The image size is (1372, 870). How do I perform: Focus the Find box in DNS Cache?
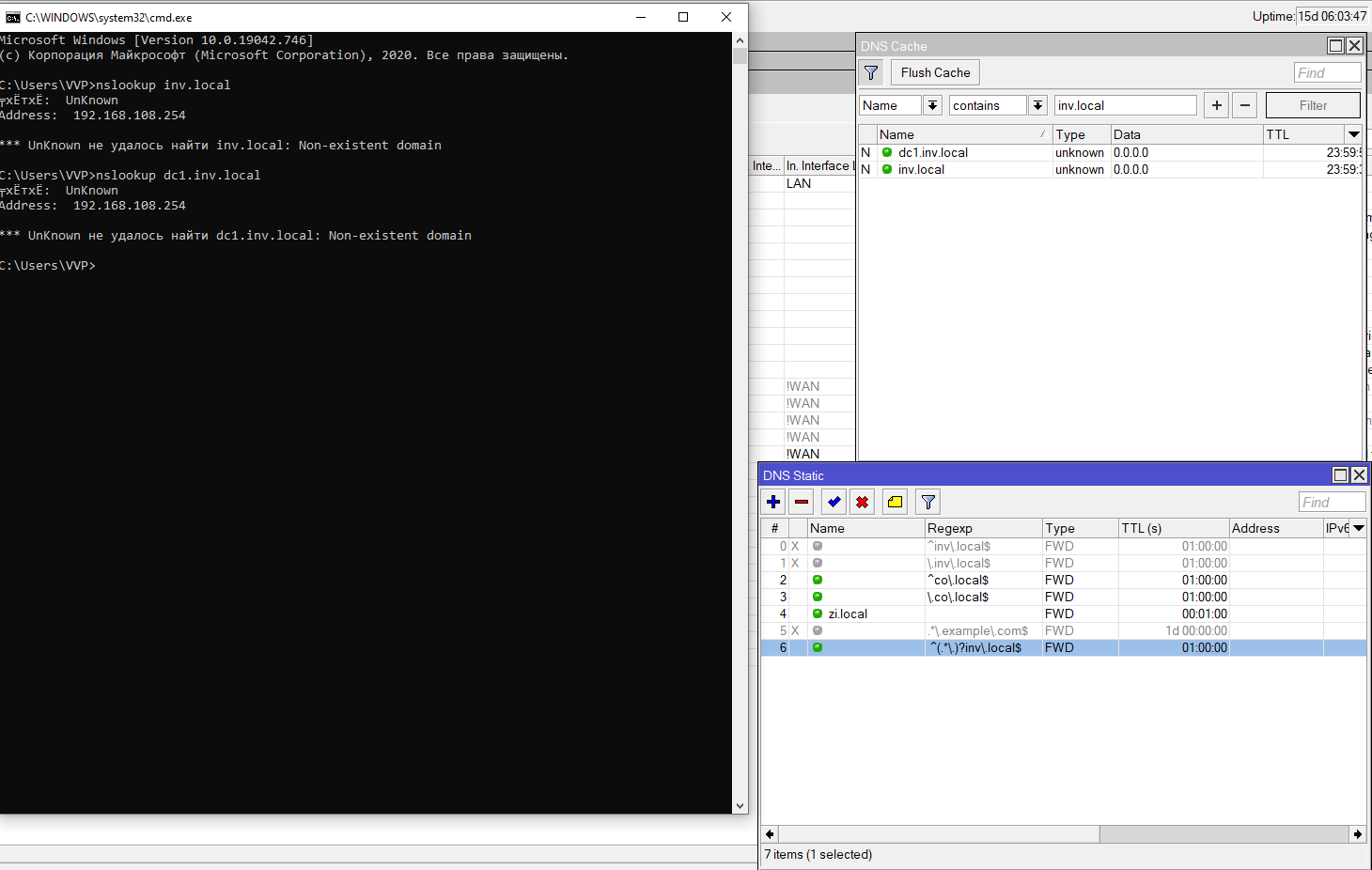click(1327, 72)
